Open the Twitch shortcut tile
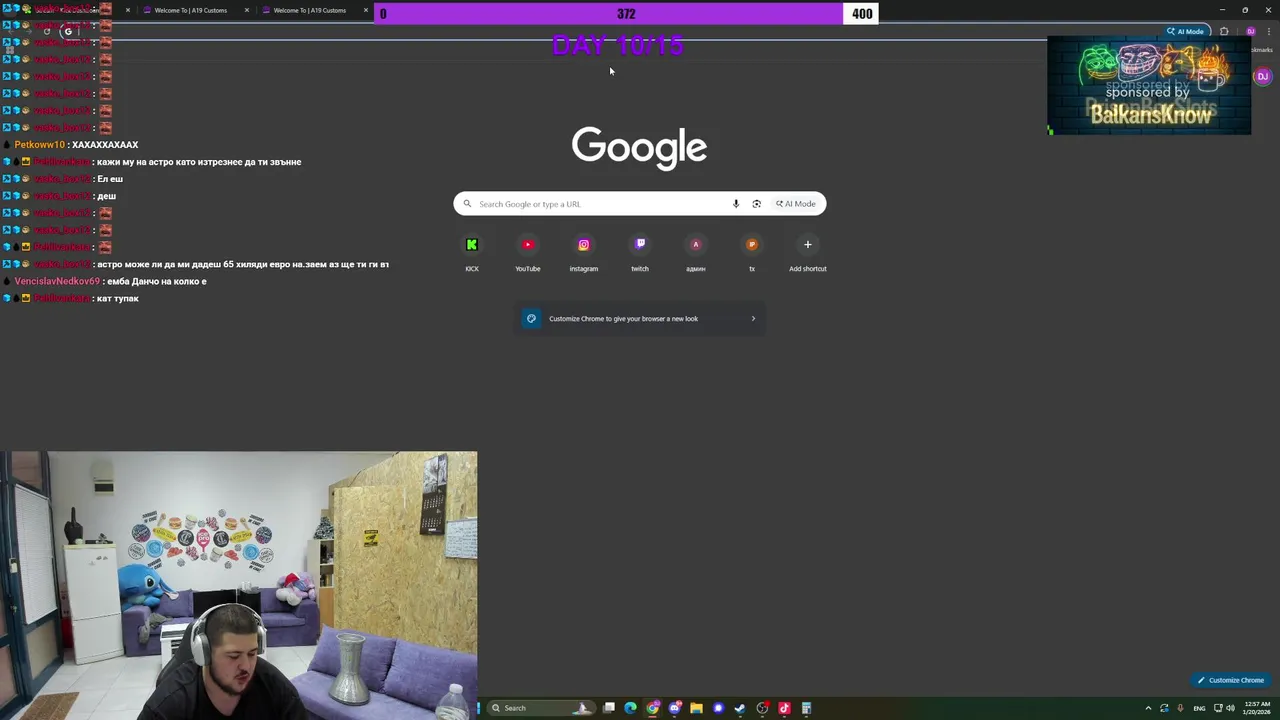Screen dimensions: 1280x720 pos(640,253)
